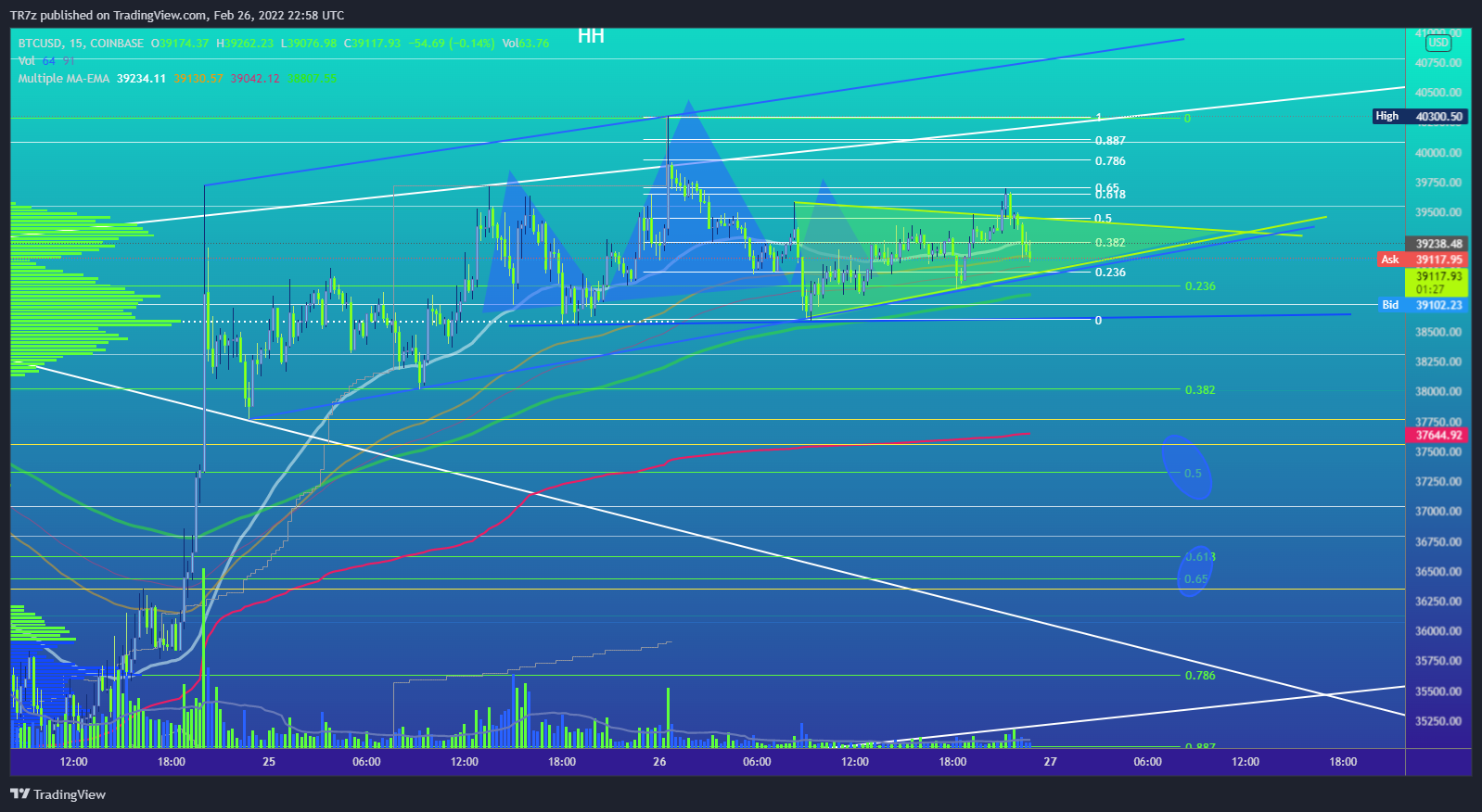1482x812 pixels.
Task: Click the 40000.00 price axis label
Action: [x=1438, y=153]
